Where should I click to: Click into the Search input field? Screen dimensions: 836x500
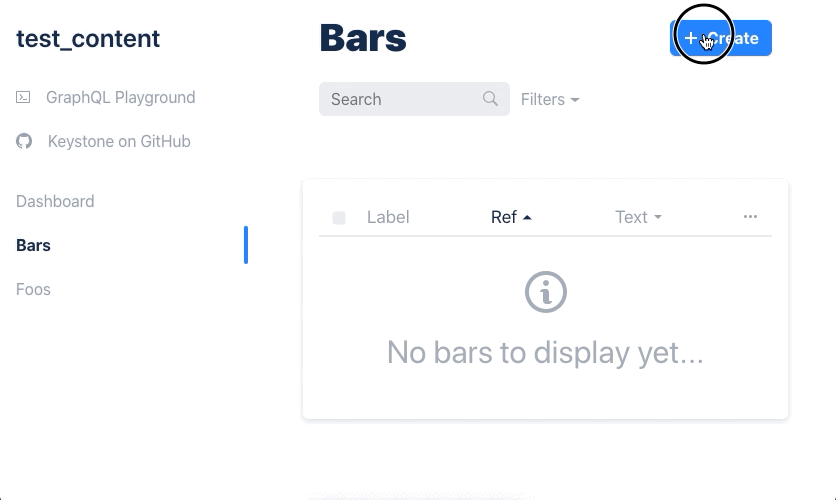(x=414, y=99)
